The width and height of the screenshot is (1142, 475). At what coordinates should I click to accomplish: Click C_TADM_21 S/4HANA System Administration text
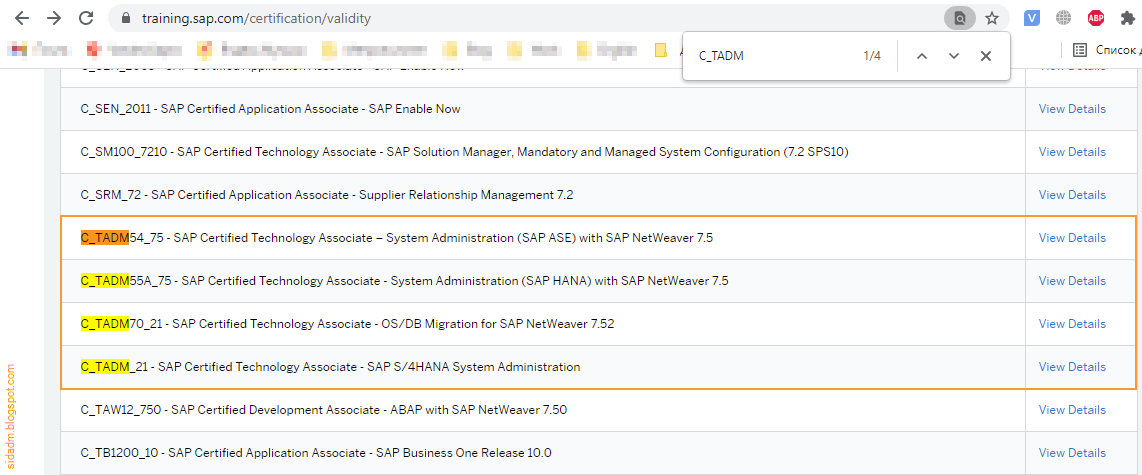[x=330, y=366]
